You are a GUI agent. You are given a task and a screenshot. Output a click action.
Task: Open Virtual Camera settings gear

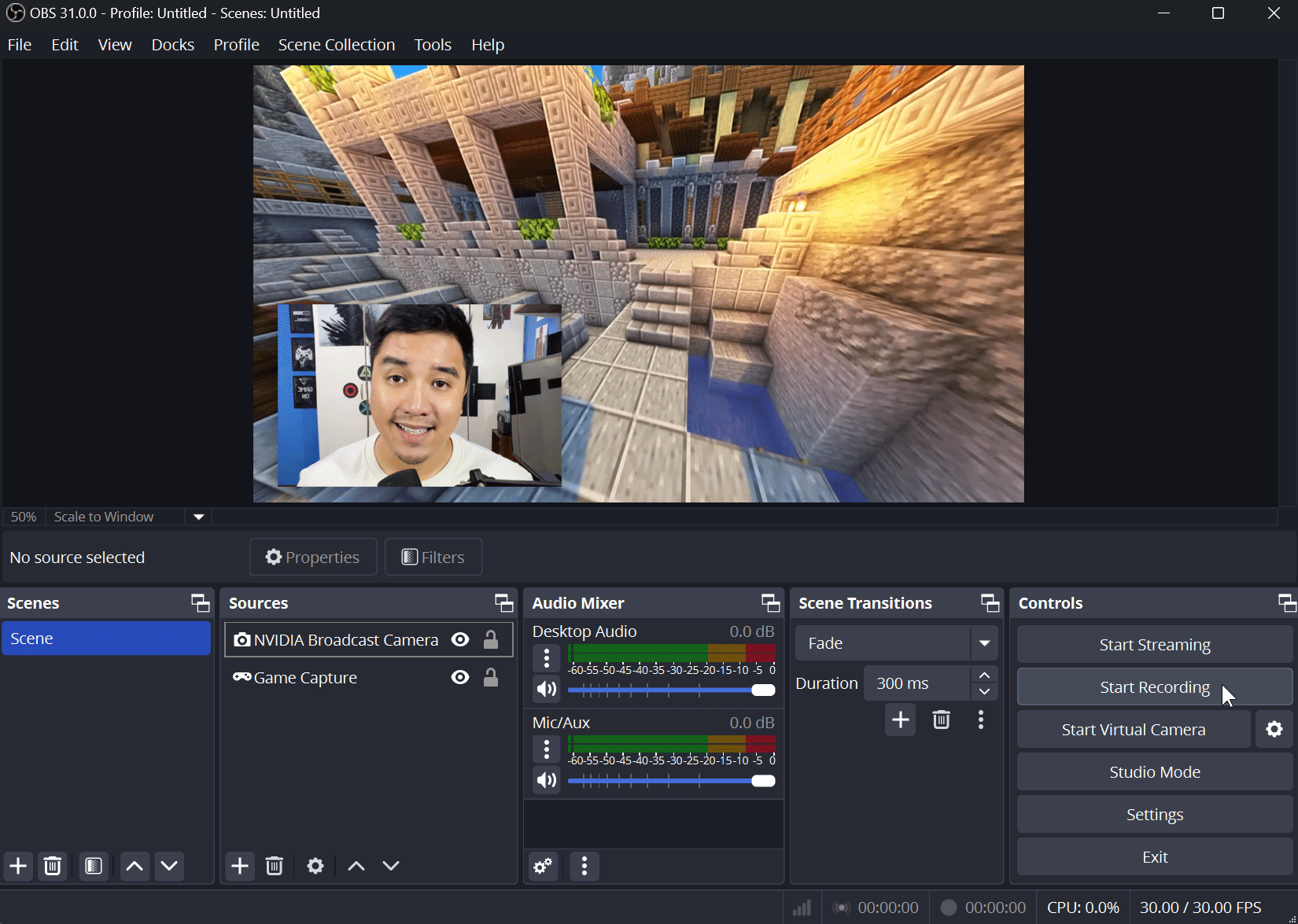(x=1274, y=729)
